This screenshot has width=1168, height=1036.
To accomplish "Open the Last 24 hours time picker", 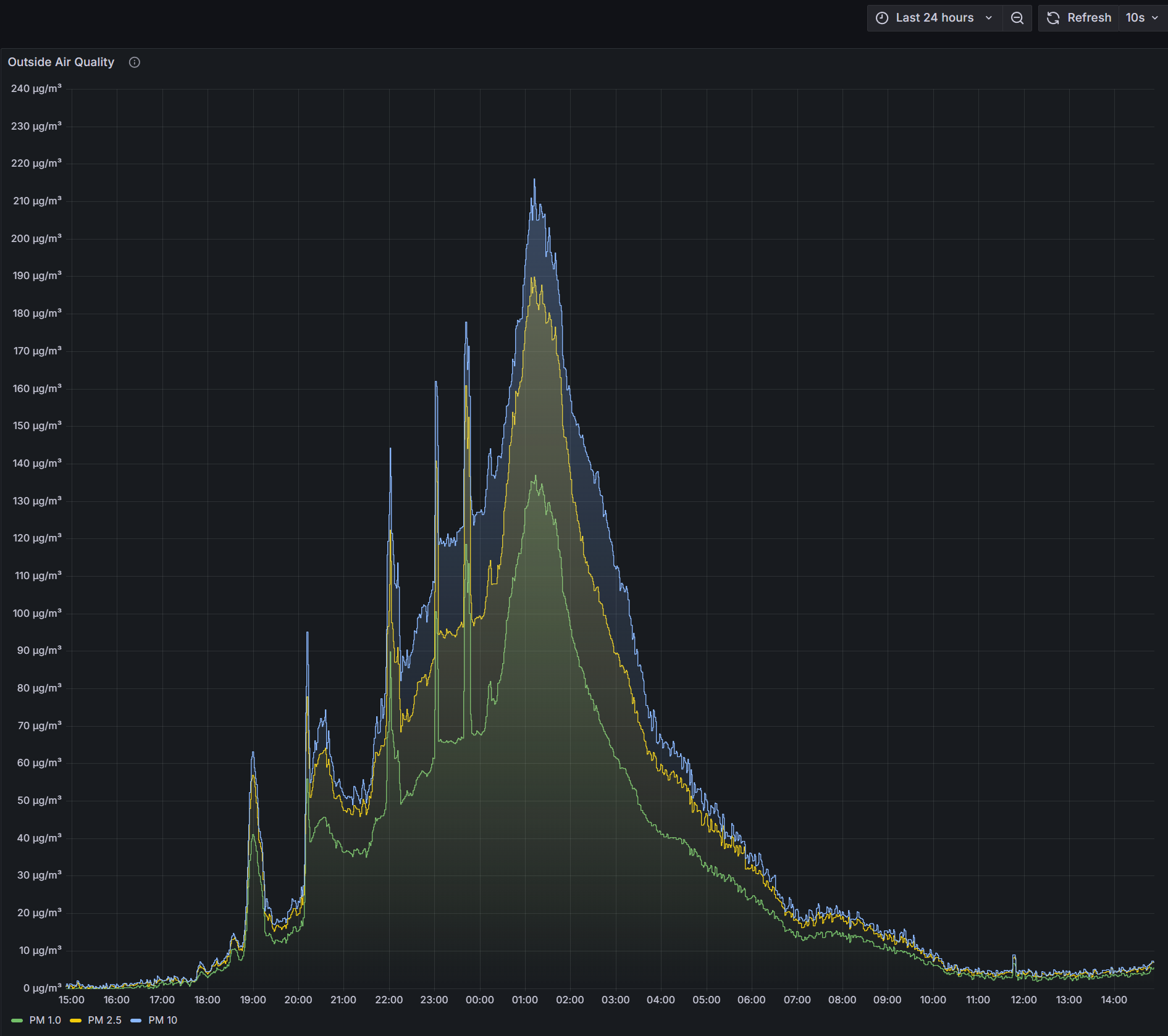I will point(935,18).
